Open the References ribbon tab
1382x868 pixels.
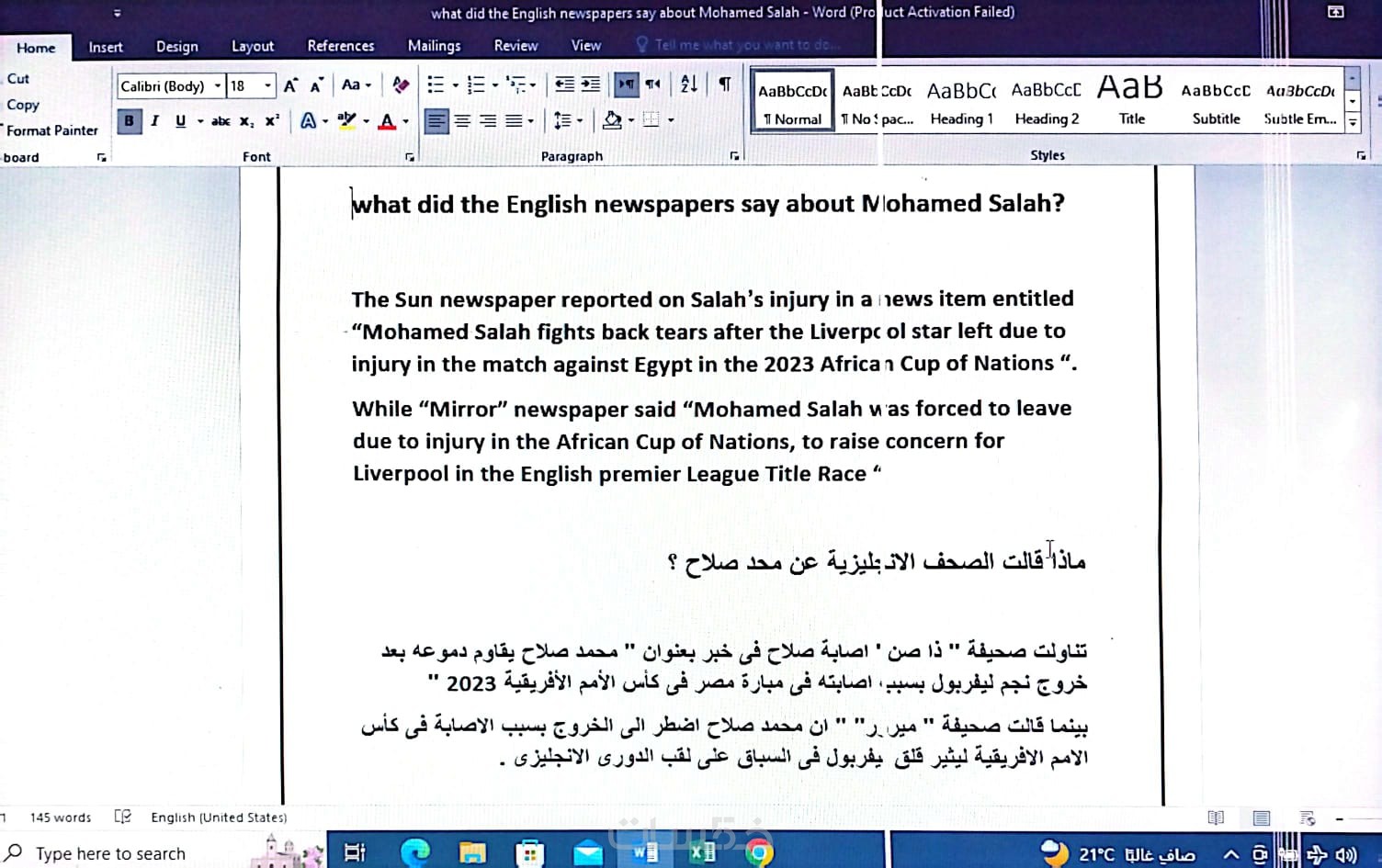(341, 45)
